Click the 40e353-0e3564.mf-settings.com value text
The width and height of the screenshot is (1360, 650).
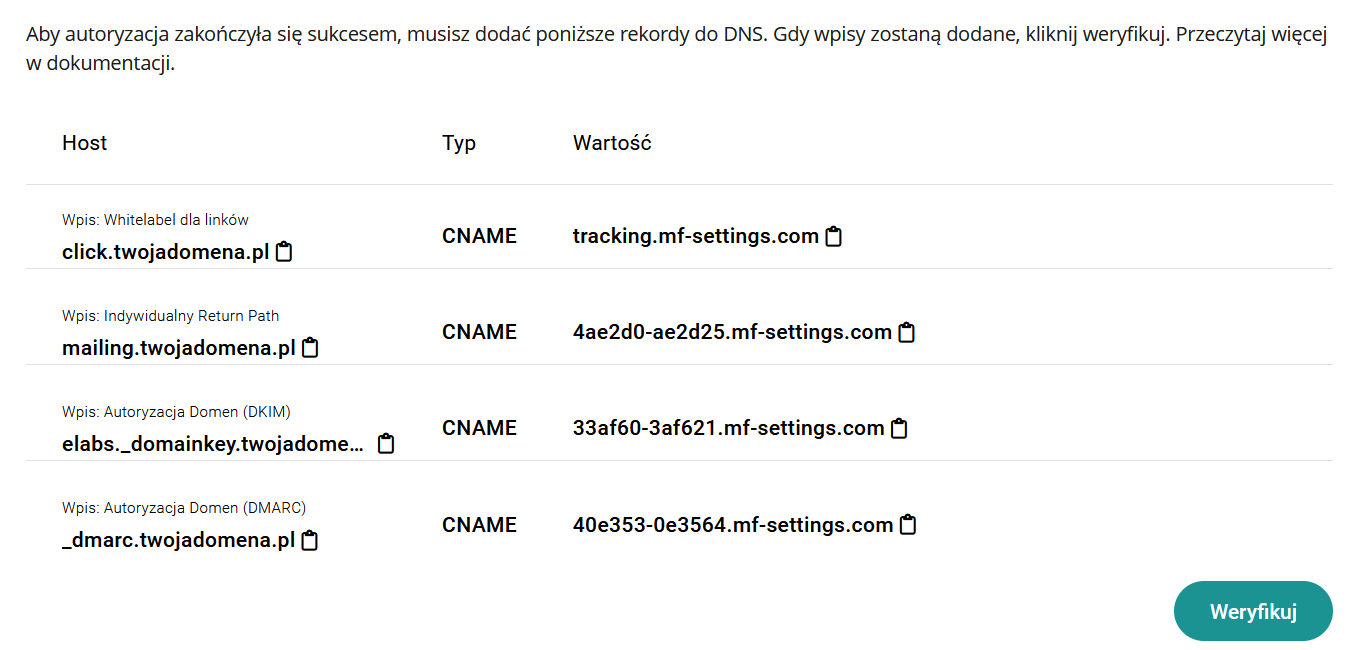click(732, 525)
